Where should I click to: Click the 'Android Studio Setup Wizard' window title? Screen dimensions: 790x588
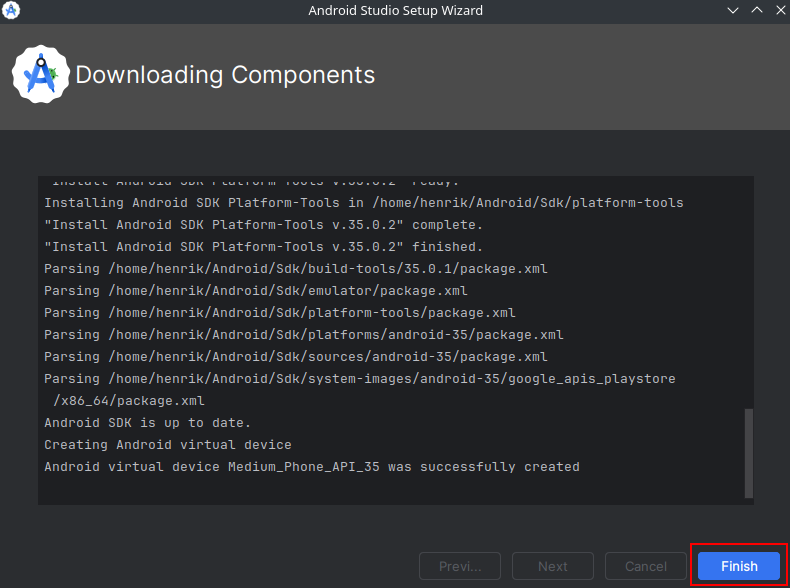pos(396,10)
